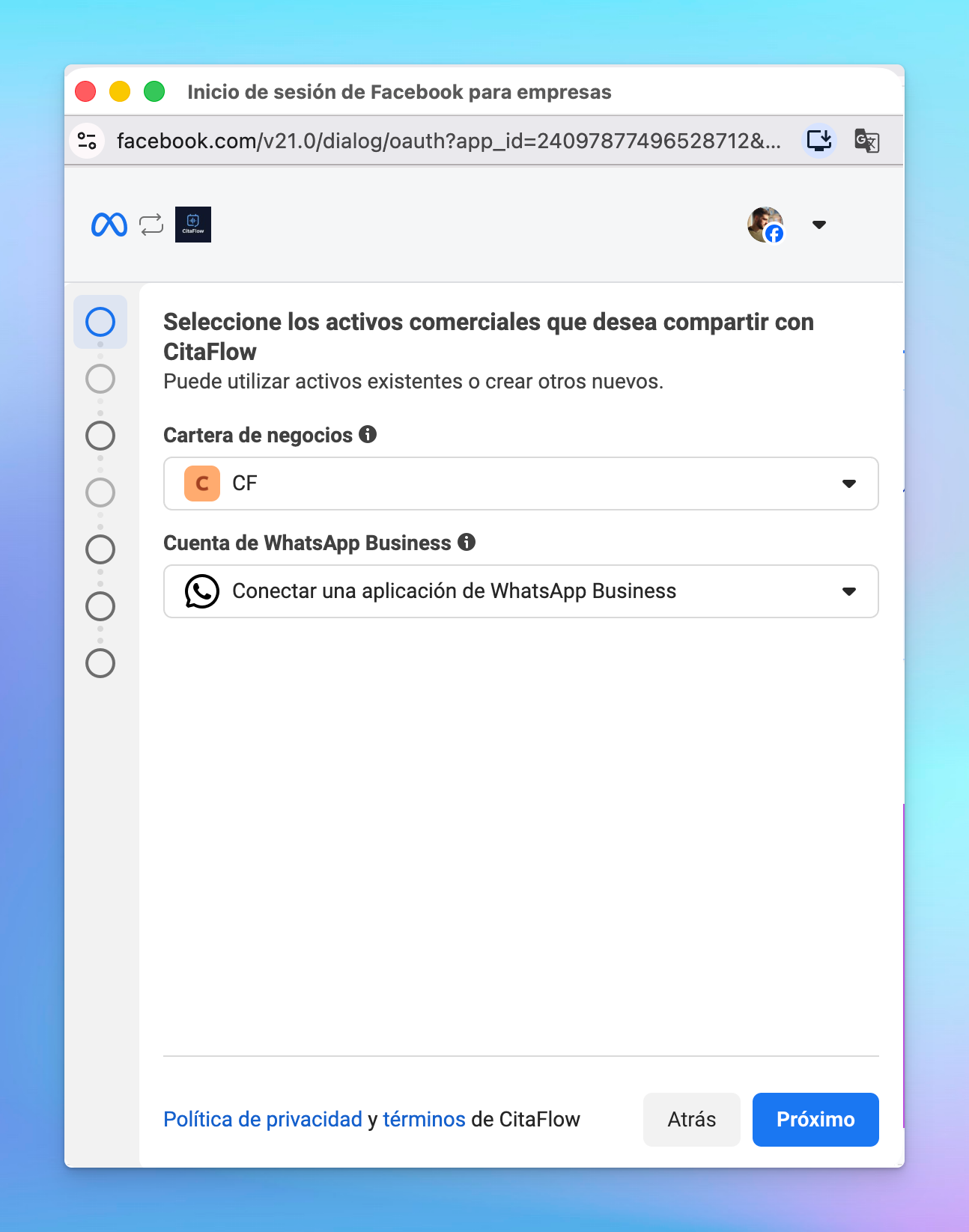Click the facebook.com URL in address bar
This screenshot has height=1232, width=969.
449,141
